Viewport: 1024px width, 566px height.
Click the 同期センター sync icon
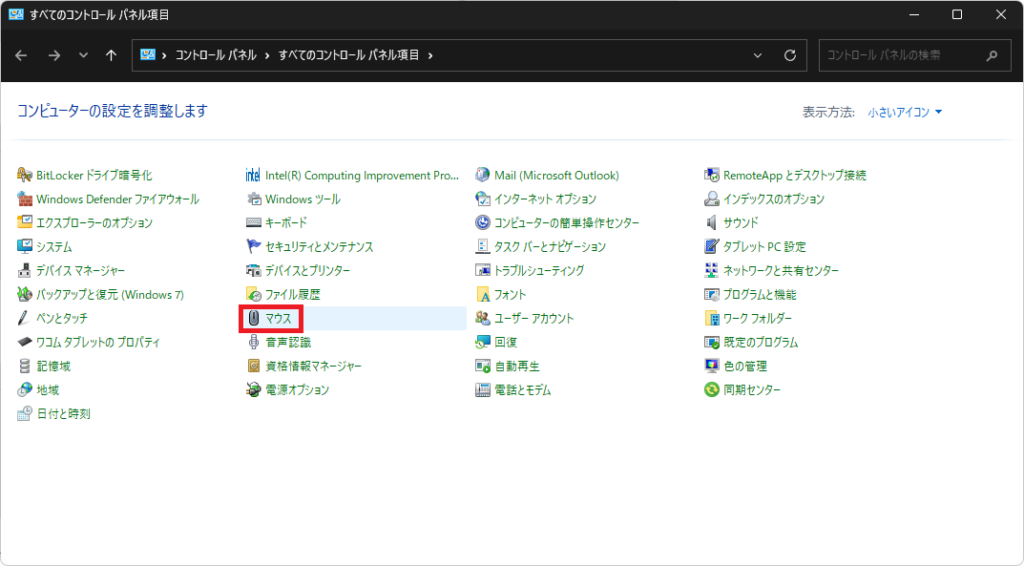pos(712,390)
